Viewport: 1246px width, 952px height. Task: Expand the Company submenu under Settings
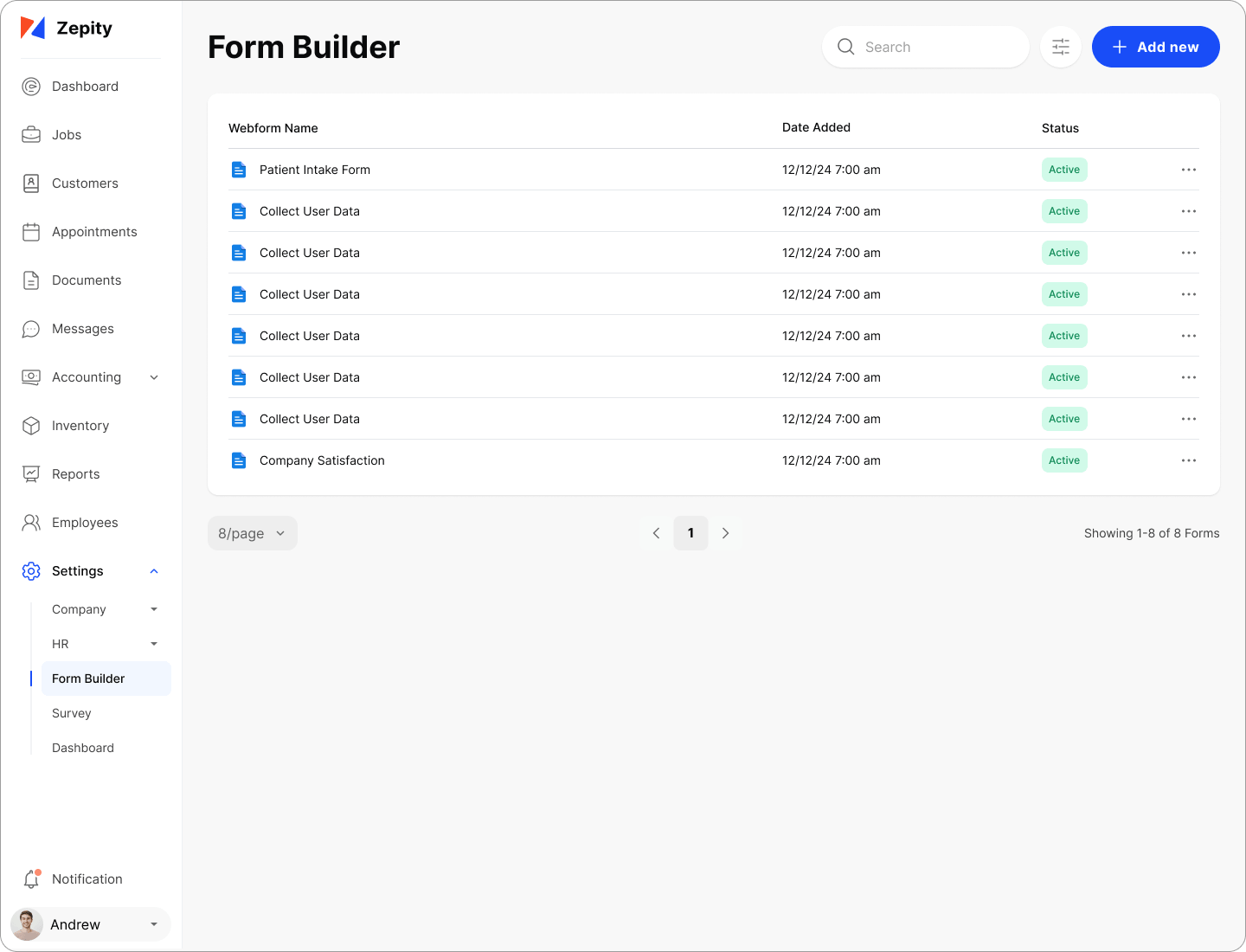154,609
